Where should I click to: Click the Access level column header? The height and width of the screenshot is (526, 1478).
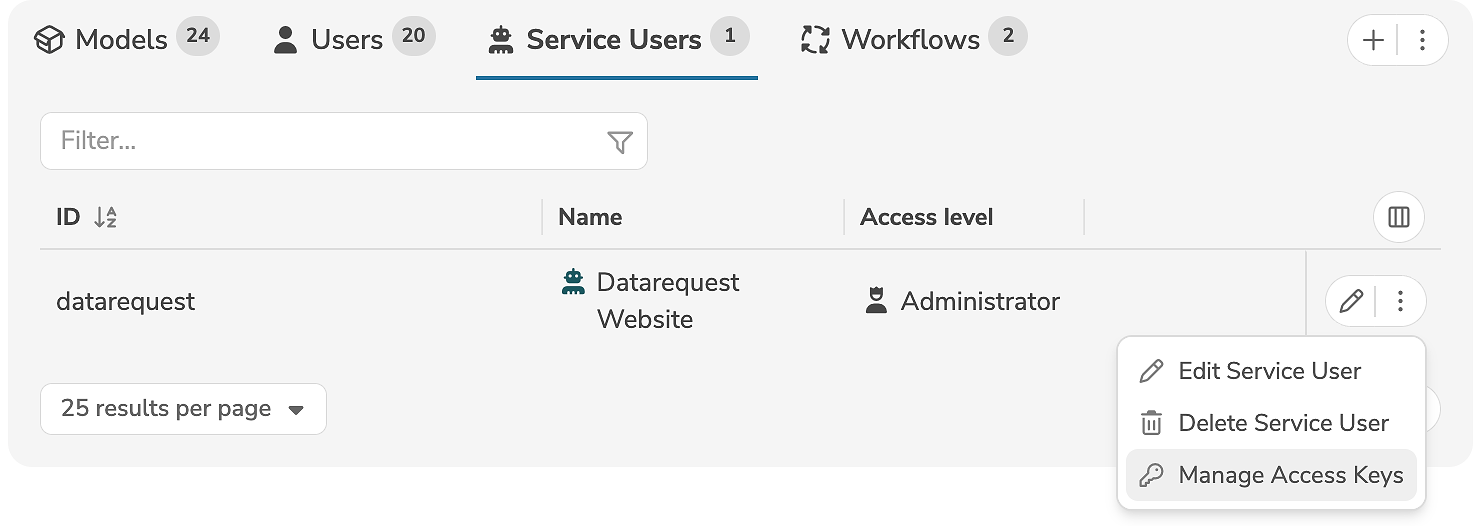point(926,217)
